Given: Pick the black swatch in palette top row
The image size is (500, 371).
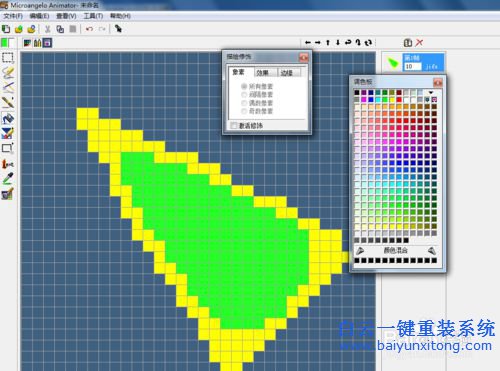Looking at the screenshot, I should coord(357,92).
